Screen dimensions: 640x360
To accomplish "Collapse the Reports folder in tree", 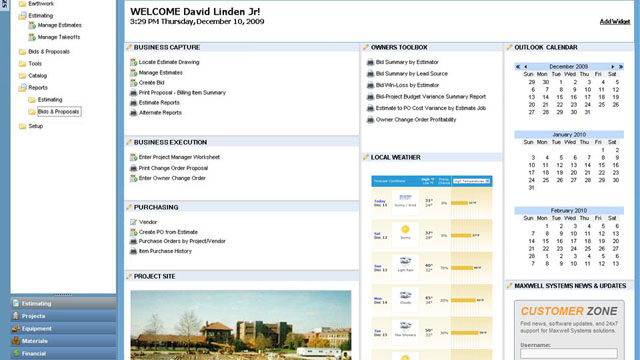I will [22, 88].
